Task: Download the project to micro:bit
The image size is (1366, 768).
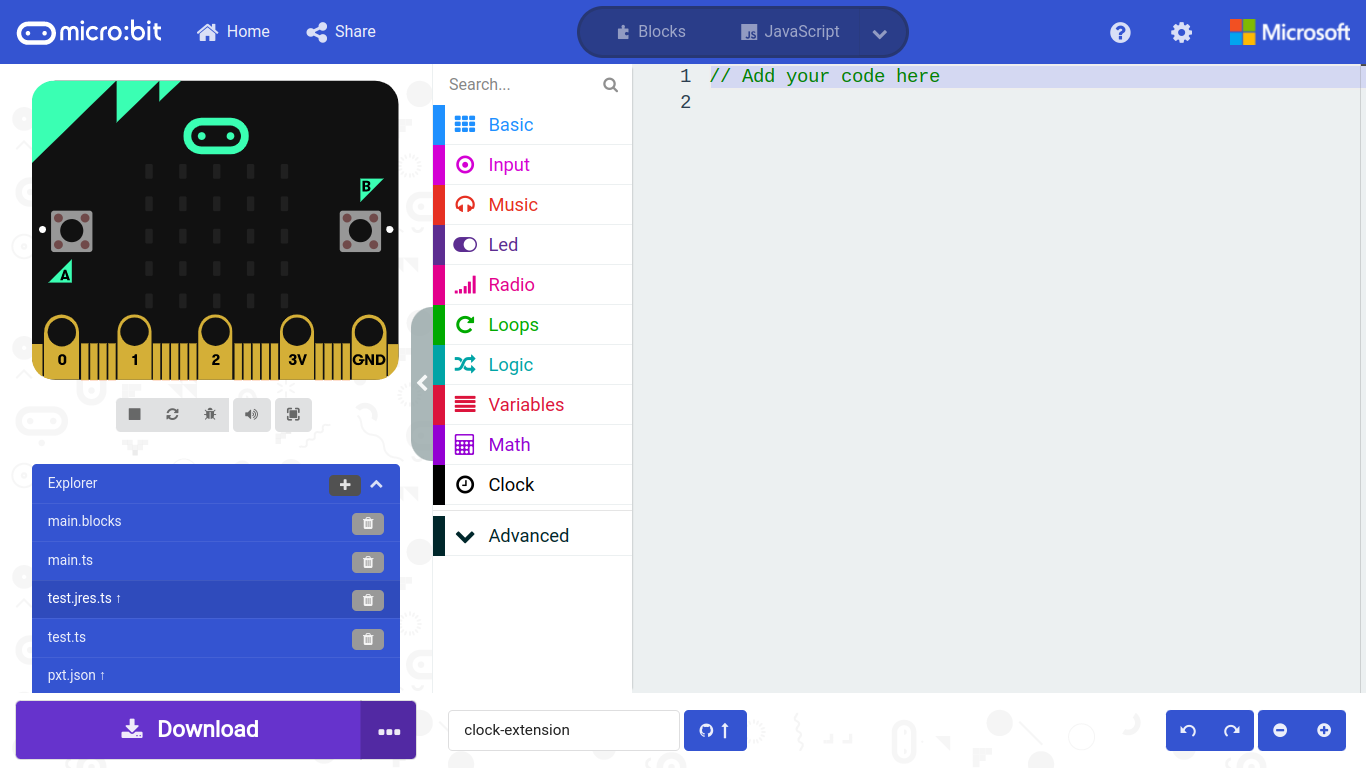Action: coord(189,729)
